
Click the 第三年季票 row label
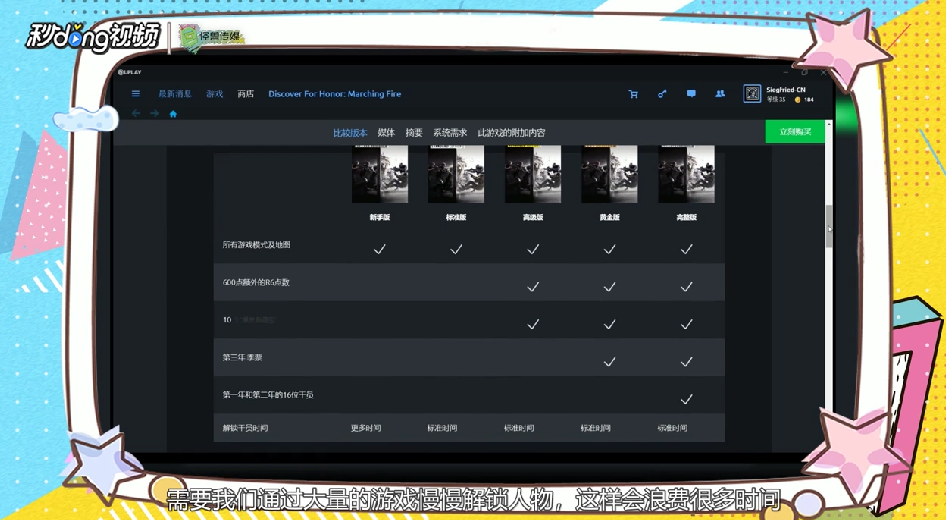[242, 358]
